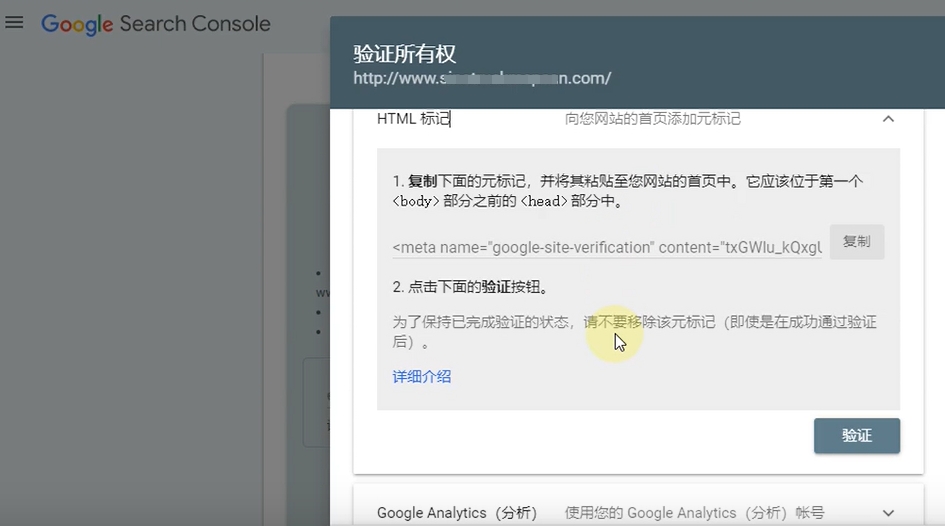The image size is (945, 526).
Task: Click the note 请不要移除该元标记
Action: pyautogui.click(x=649, y=322)
